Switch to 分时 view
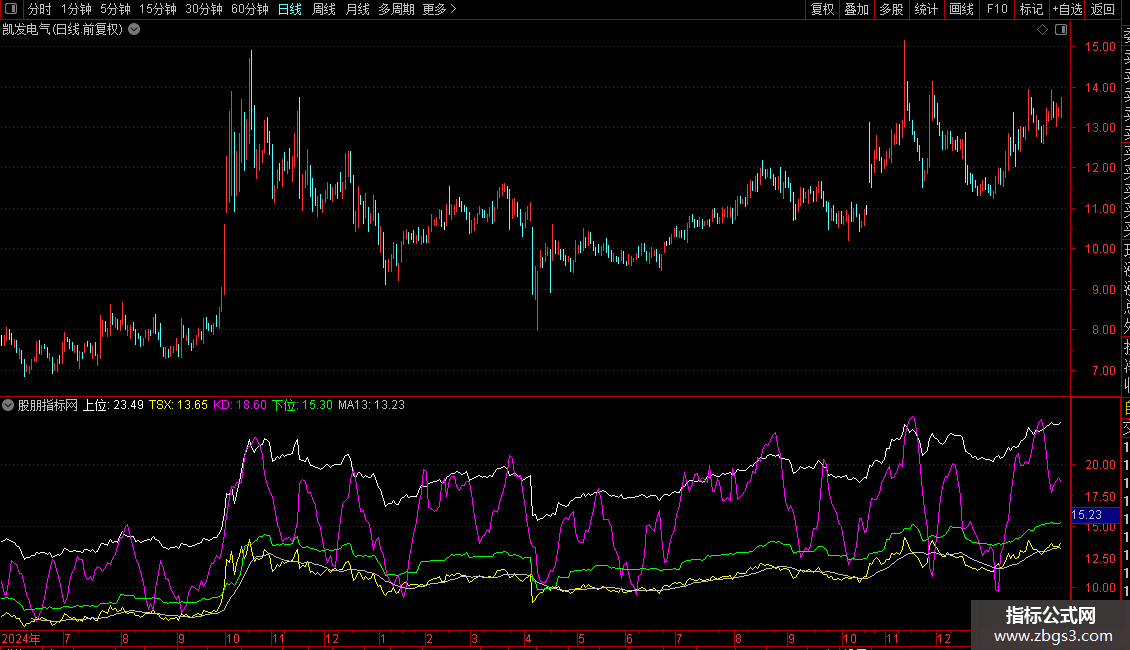Screen dimensions: 1130x650 click(x=40, y=9)
